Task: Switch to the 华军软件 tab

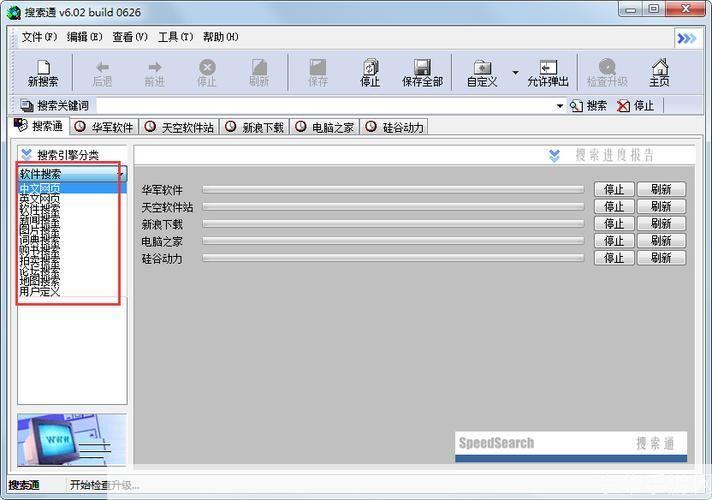Action: coord(104,127)
